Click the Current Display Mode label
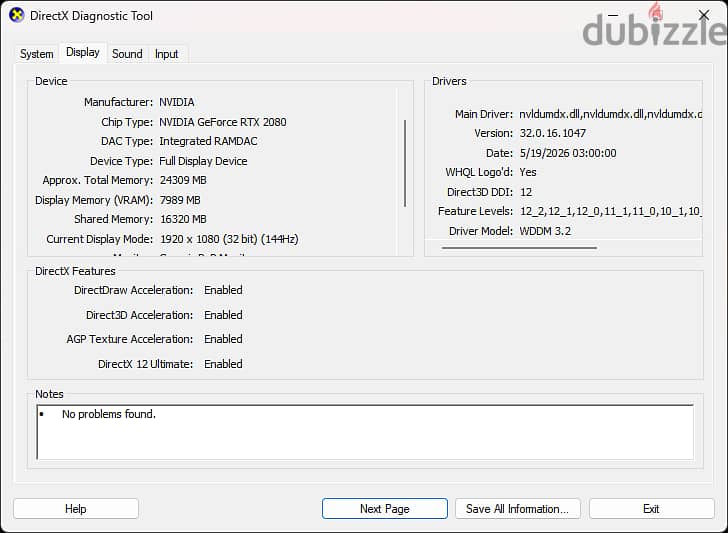The image size is (728, 533). [99, 239]
